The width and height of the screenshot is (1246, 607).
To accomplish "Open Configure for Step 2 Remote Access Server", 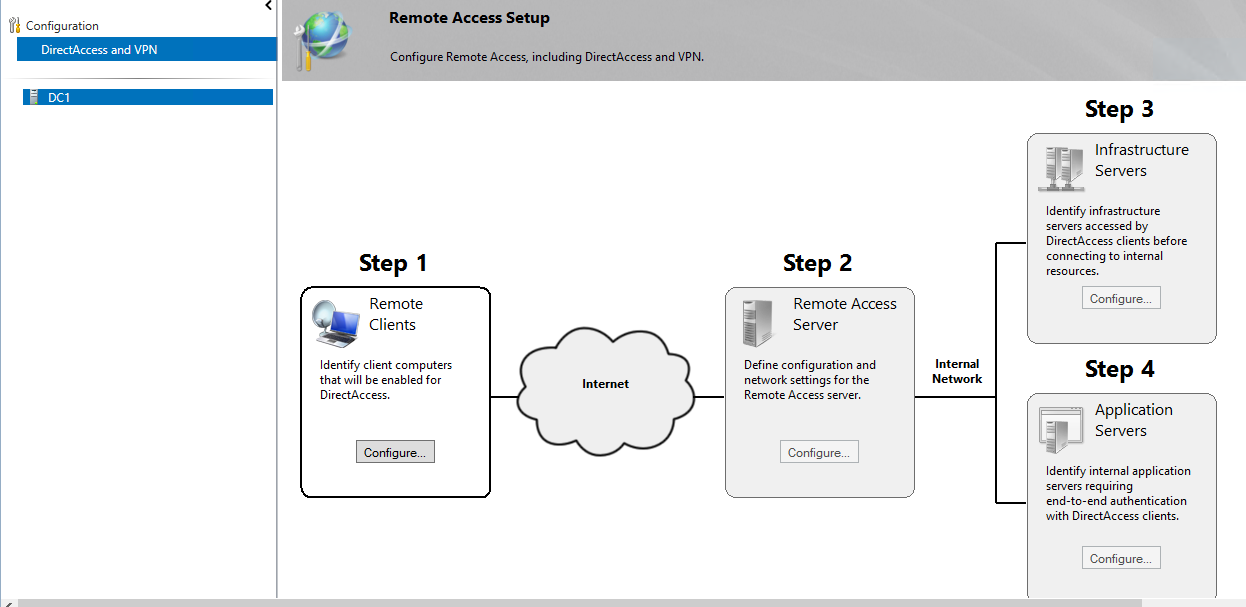I will pyautogui.click(x=819, y=452).
